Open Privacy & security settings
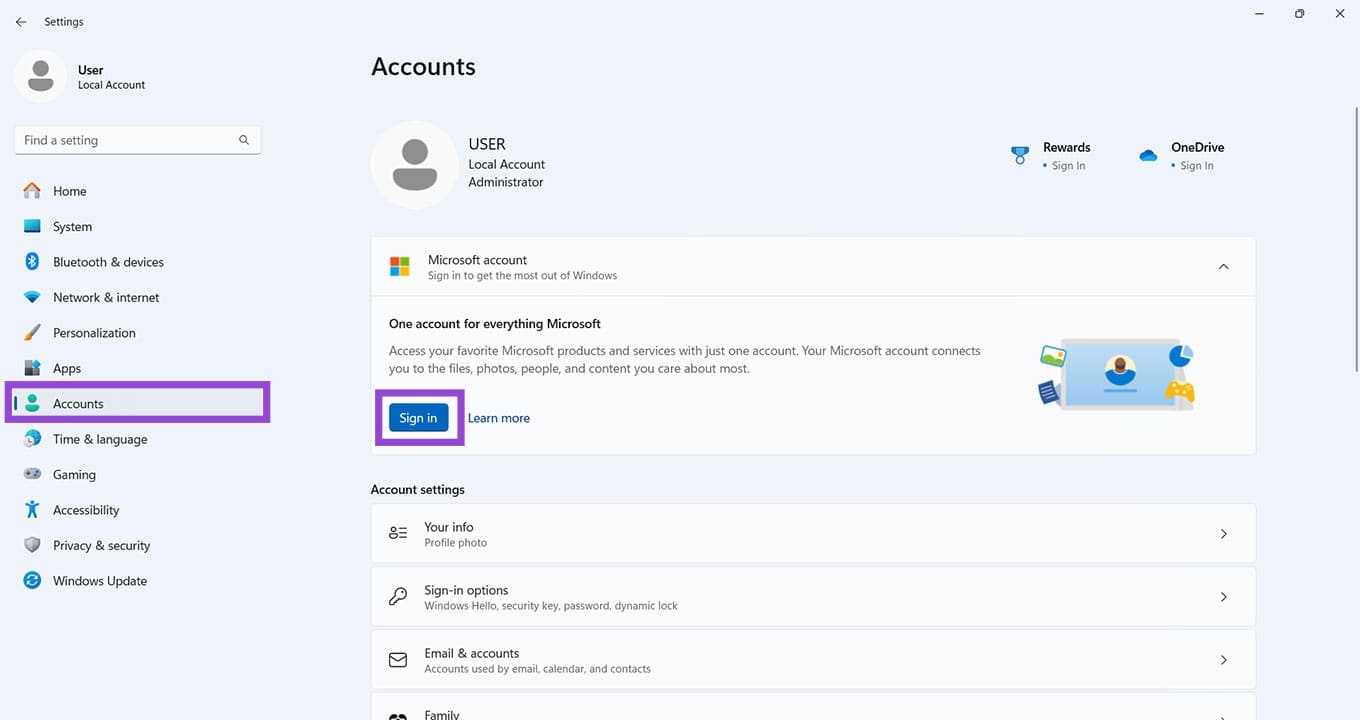The height and width of the screenshot is (720, 1360). (x=101, y=545)
